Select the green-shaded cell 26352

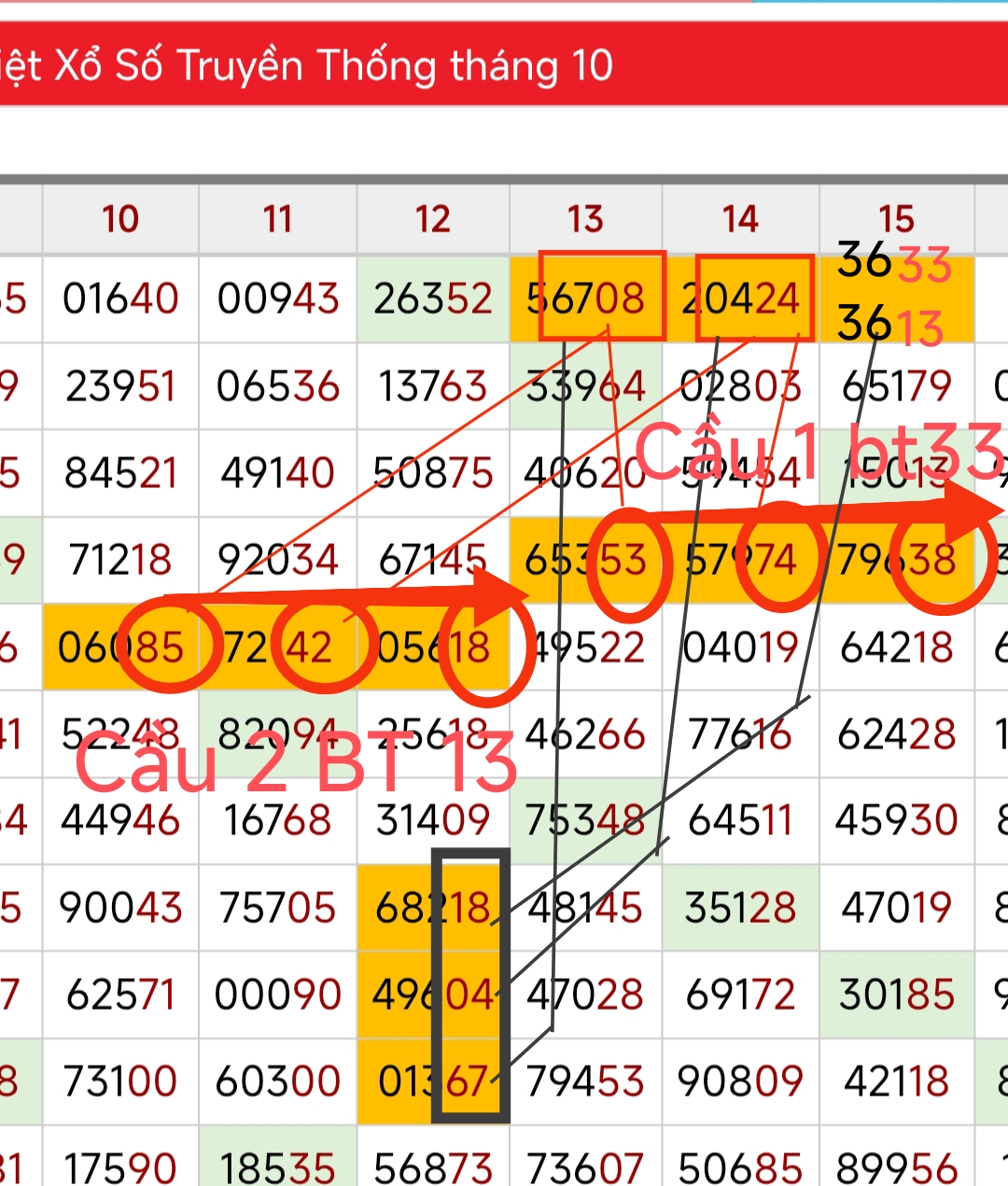point(433,299)
